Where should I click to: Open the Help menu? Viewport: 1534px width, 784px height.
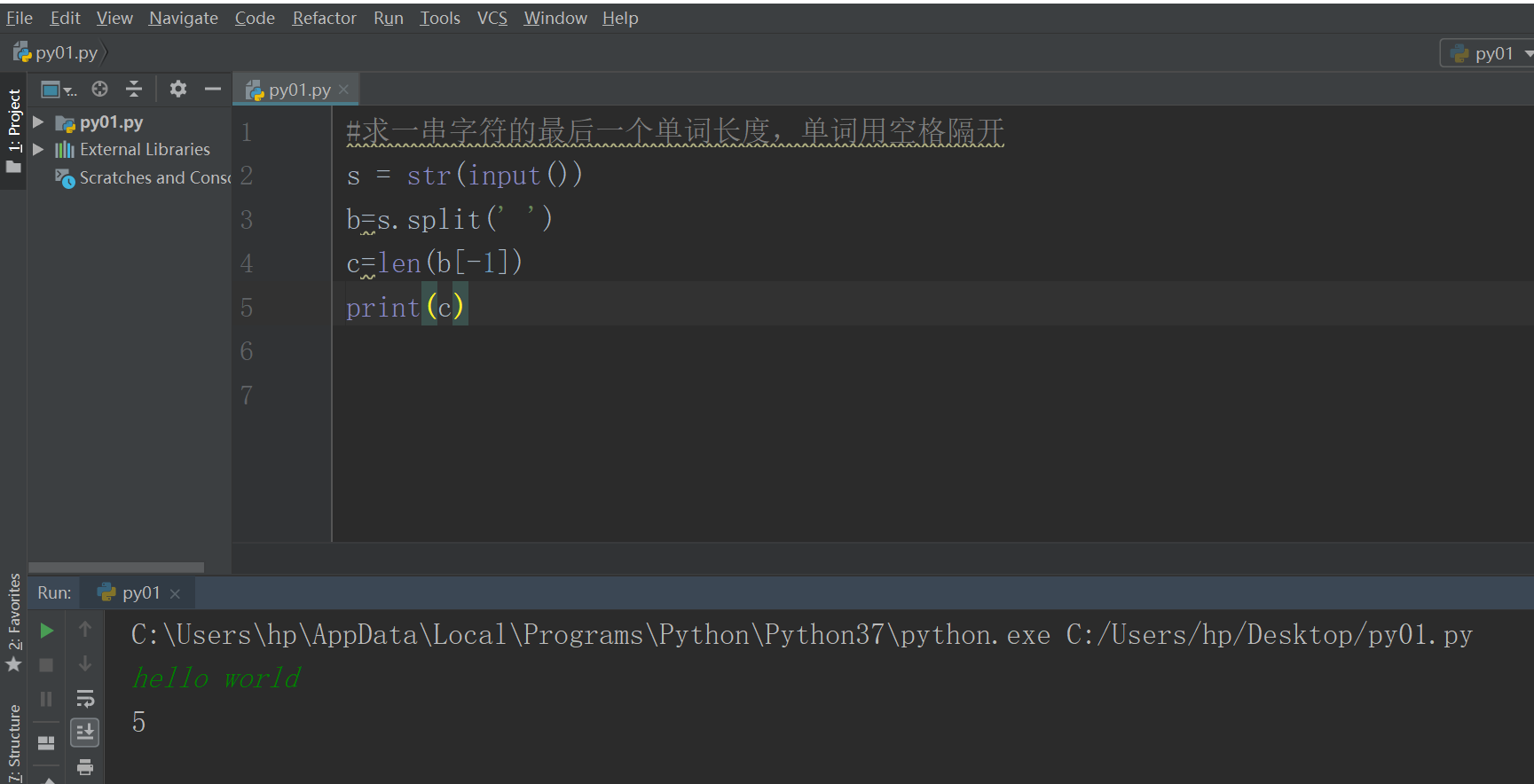click(x=620, y=18)
